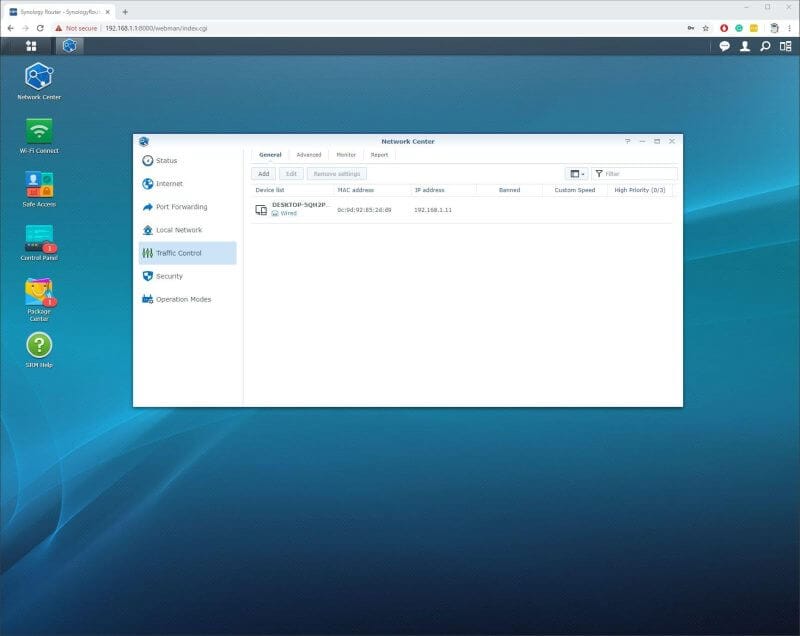The height and width of the screenshot is (636, 800).
Task: Launch Wi-Fi Connect from desktop
Action: pyautogui.click(x=39, y=131)
